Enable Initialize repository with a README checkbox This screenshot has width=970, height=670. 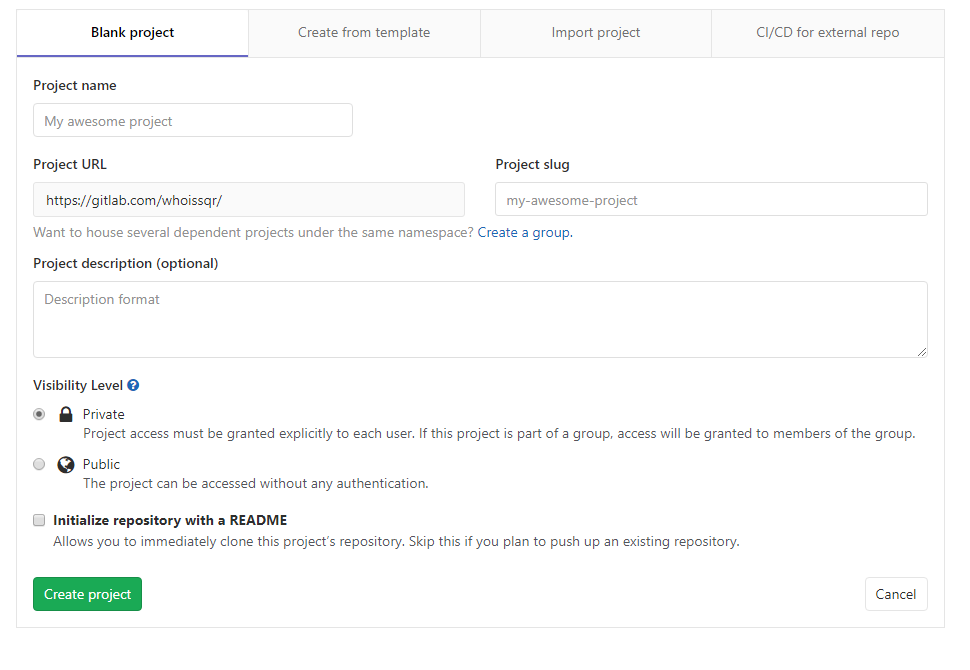click(x=39, y=520)
